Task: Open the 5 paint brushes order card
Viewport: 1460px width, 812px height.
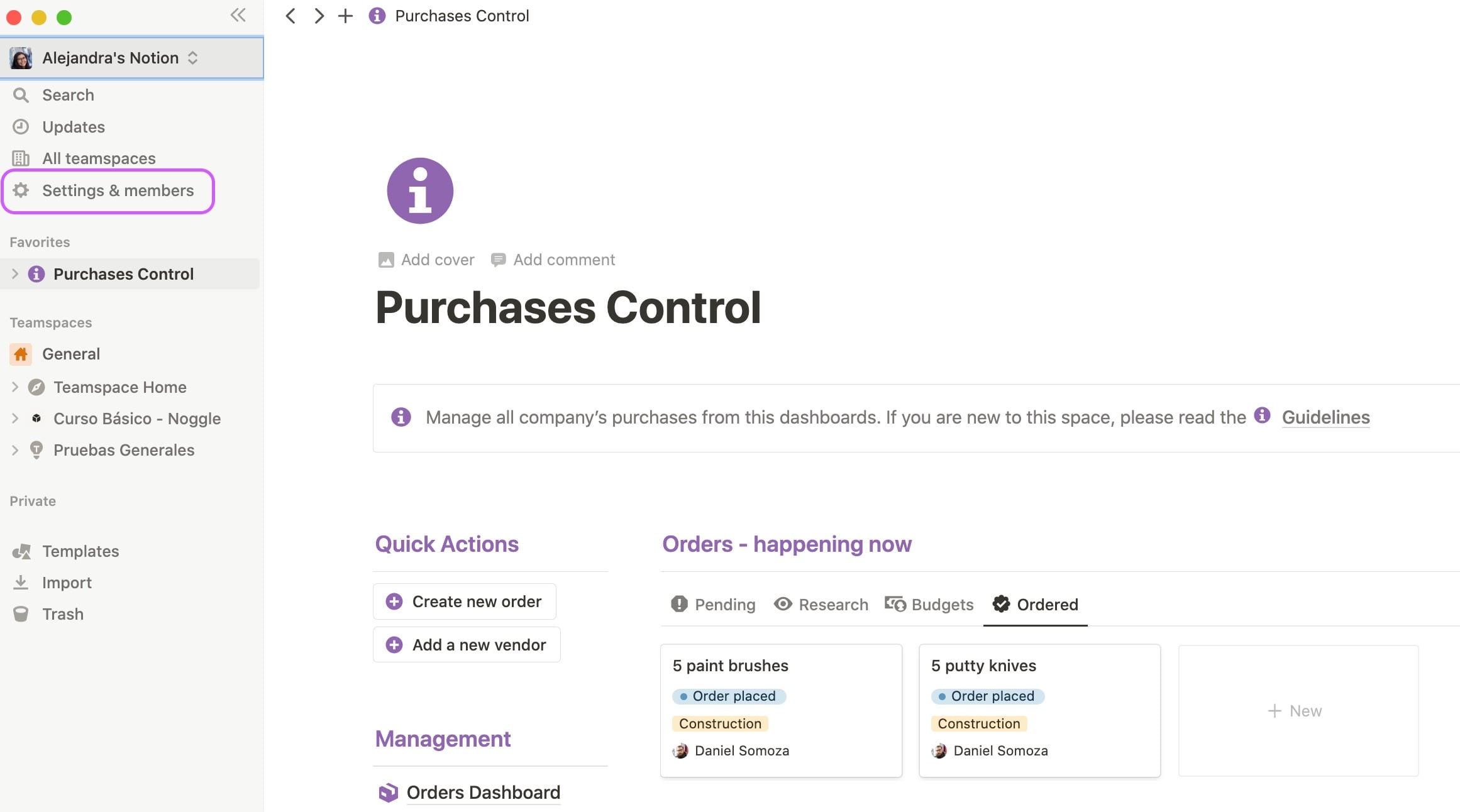Action: point(730,666)
